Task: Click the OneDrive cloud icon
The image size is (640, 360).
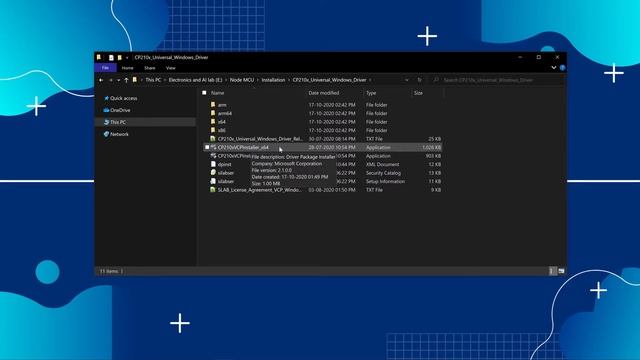Action: click(107, 110)
